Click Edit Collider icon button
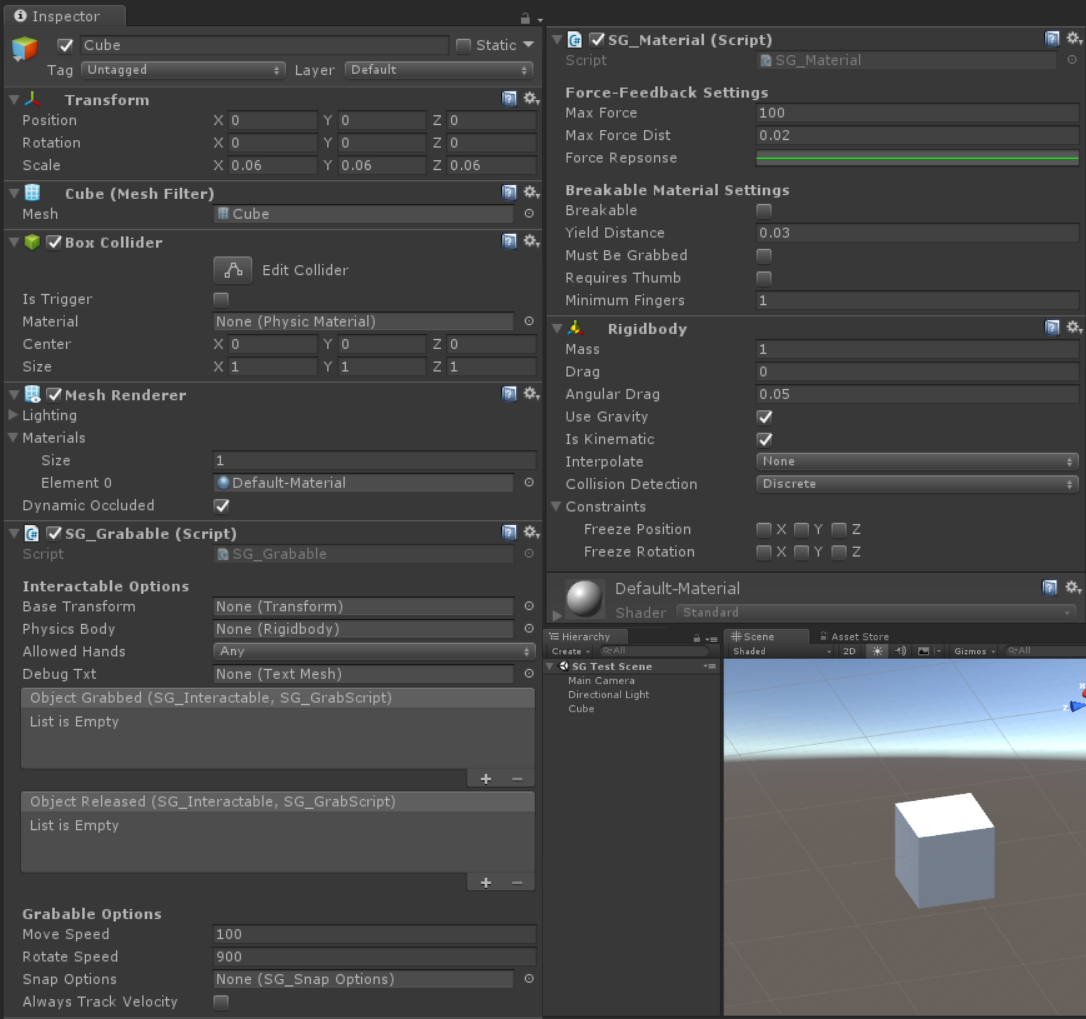 tap(233, 270)
